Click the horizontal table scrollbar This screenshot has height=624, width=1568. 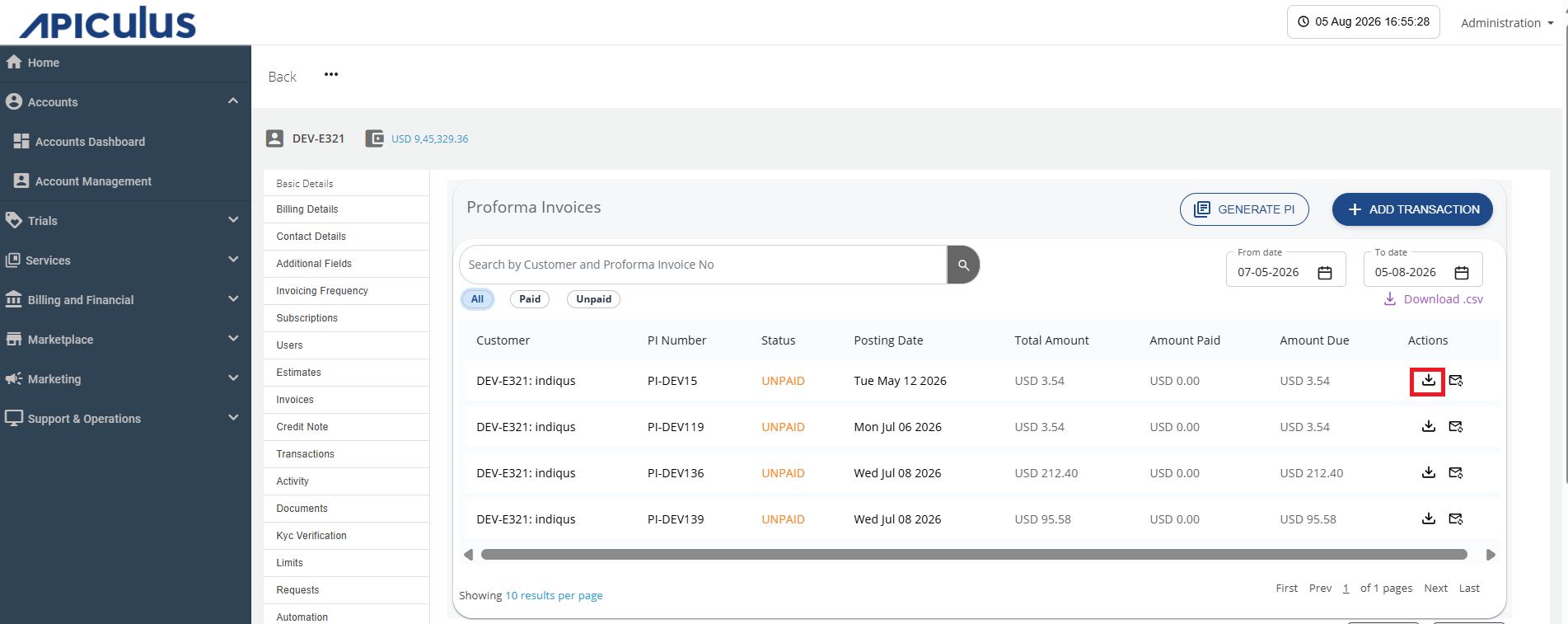[x=974, y=555]
